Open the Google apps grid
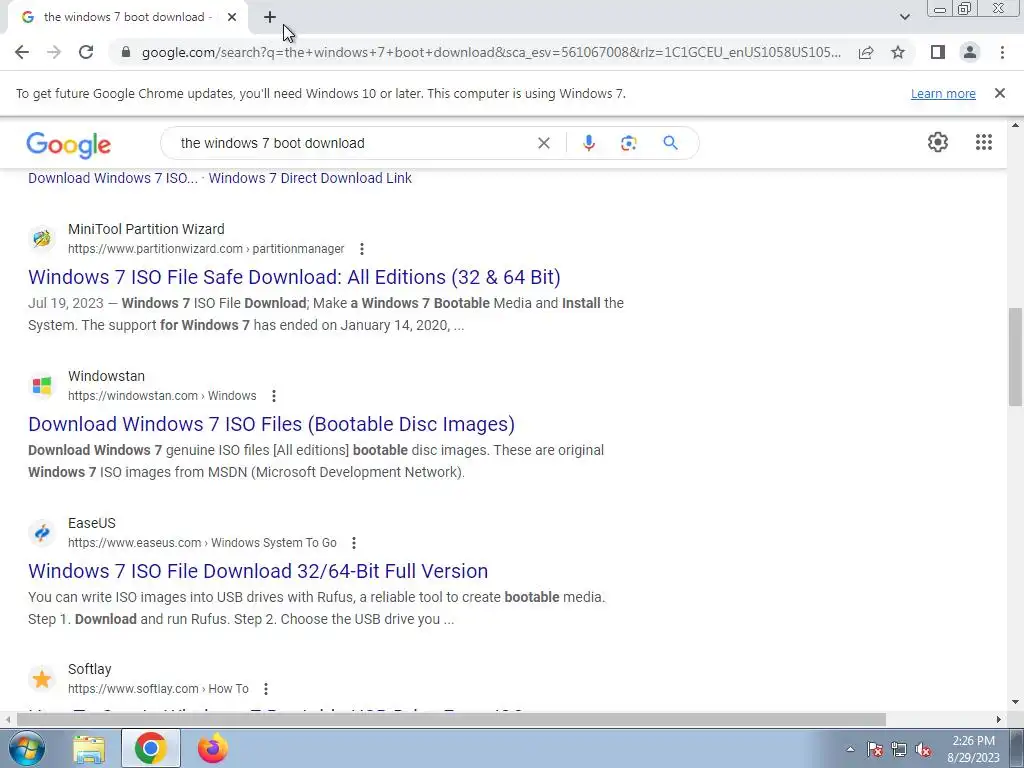The height and width of the screenshot is (768, 1024). 984,142
